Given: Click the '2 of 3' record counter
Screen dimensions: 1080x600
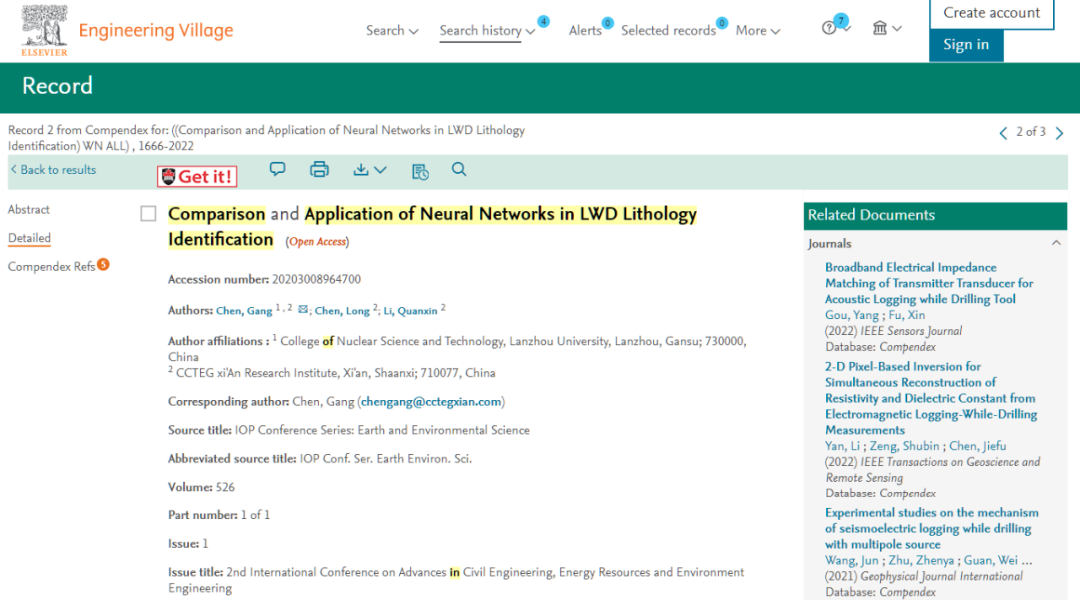Looking at the screenshot, I should pos(1031,132).
